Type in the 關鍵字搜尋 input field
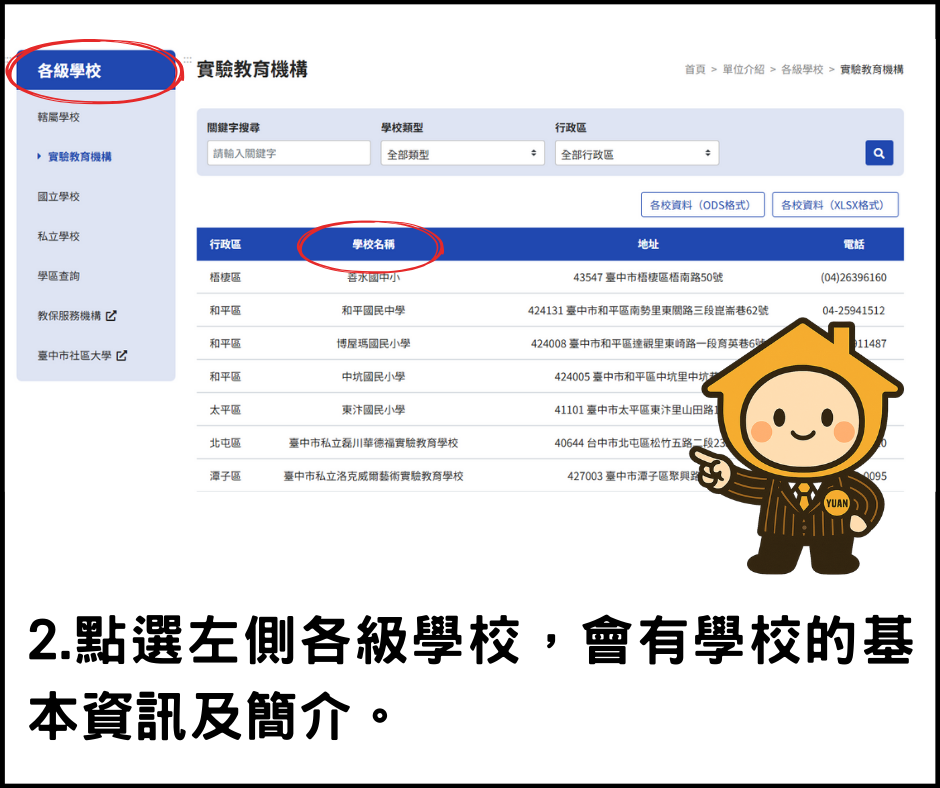 (288, 154)
